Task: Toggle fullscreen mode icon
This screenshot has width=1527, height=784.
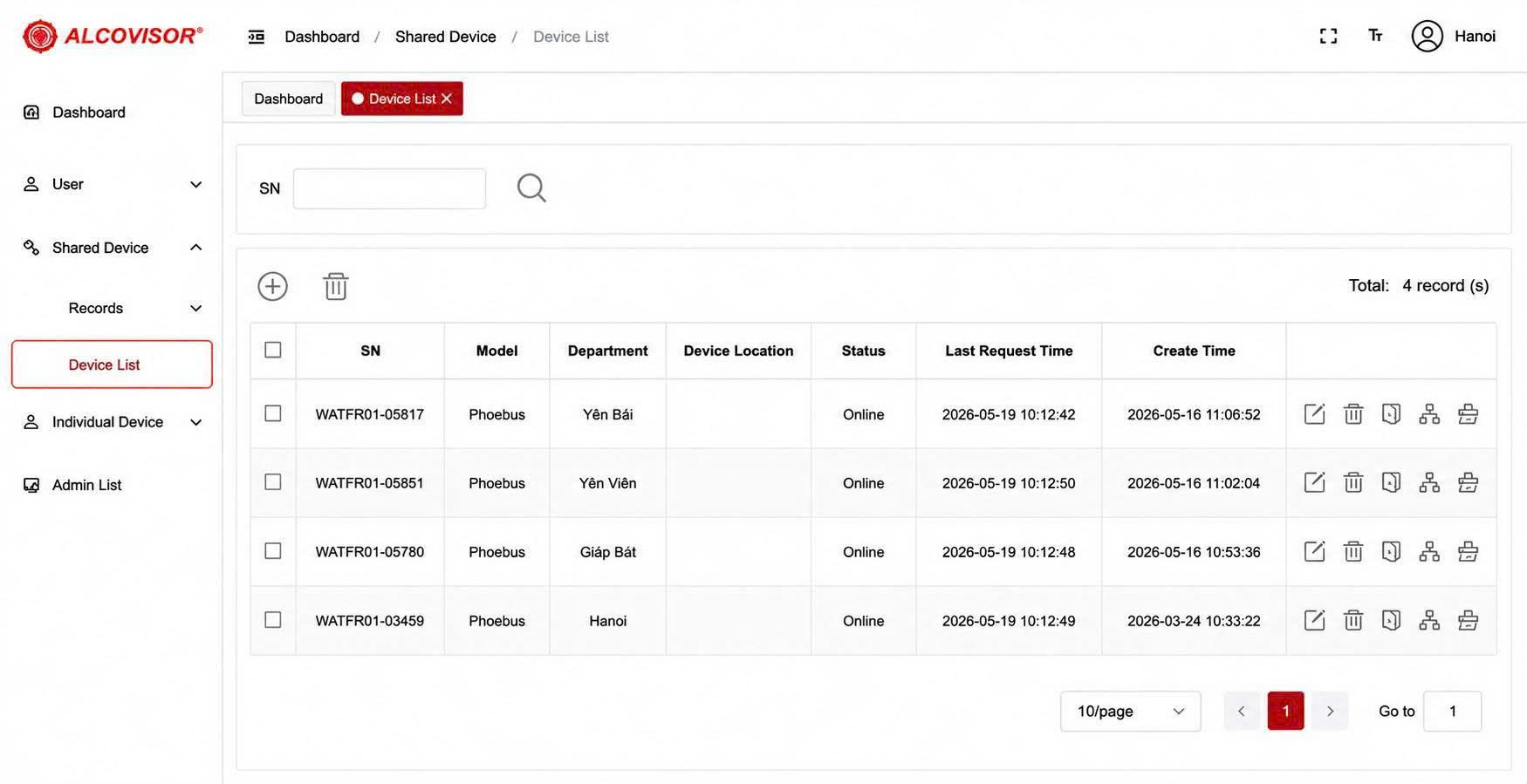Action: 1328,36
